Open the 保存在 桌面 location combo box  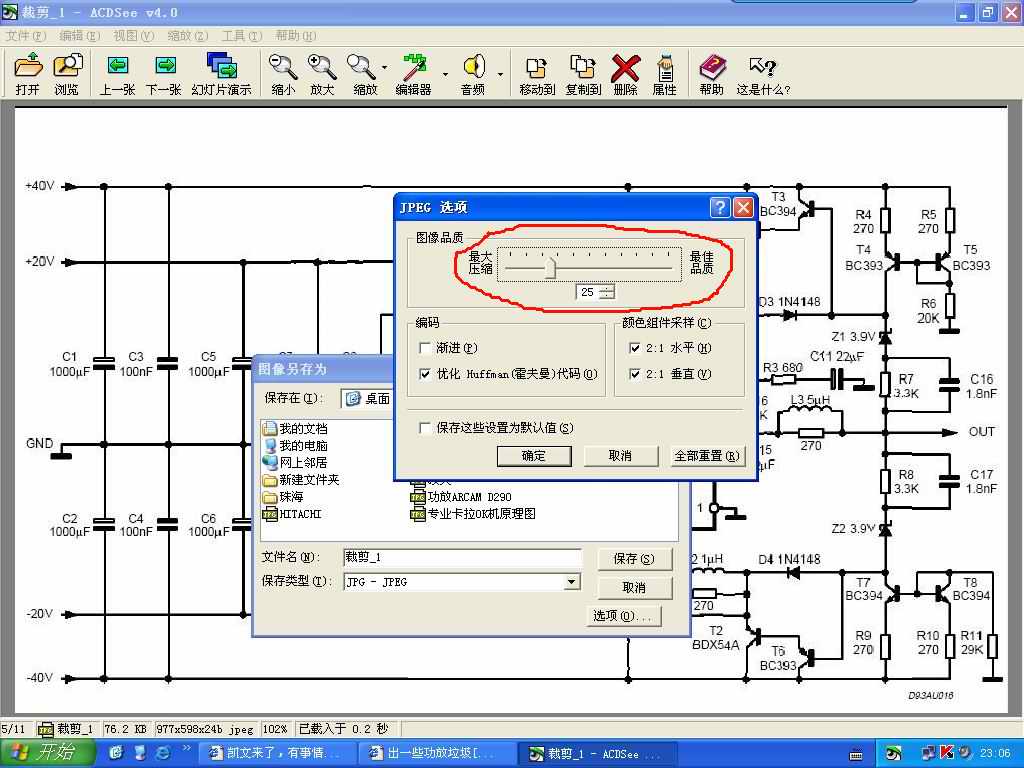367,398
